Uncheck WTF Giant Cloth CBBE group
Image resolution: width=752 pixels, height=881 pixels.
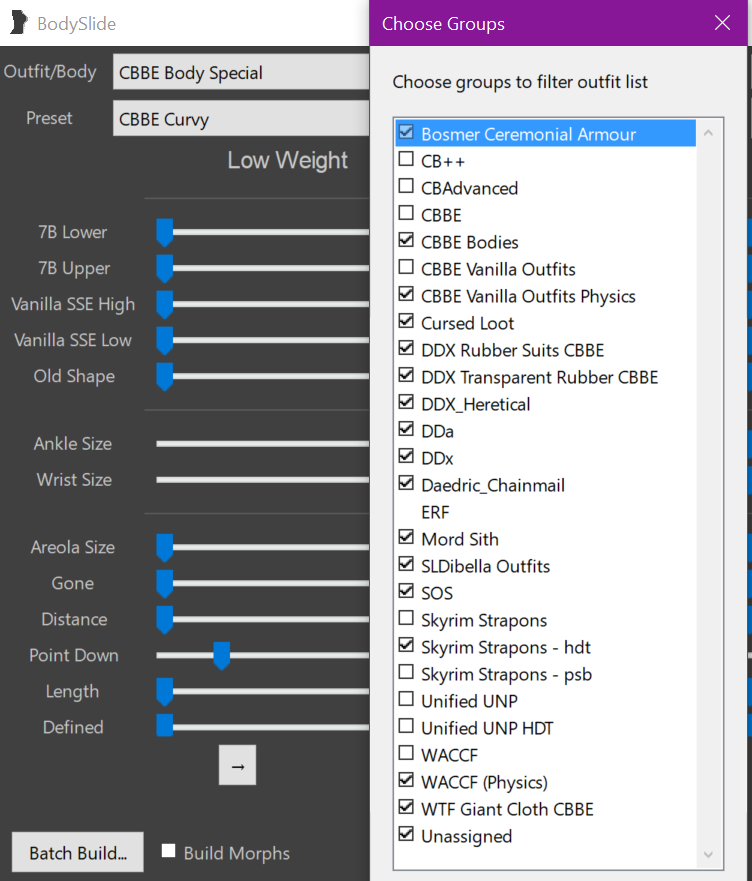click(x=406, y=807)
